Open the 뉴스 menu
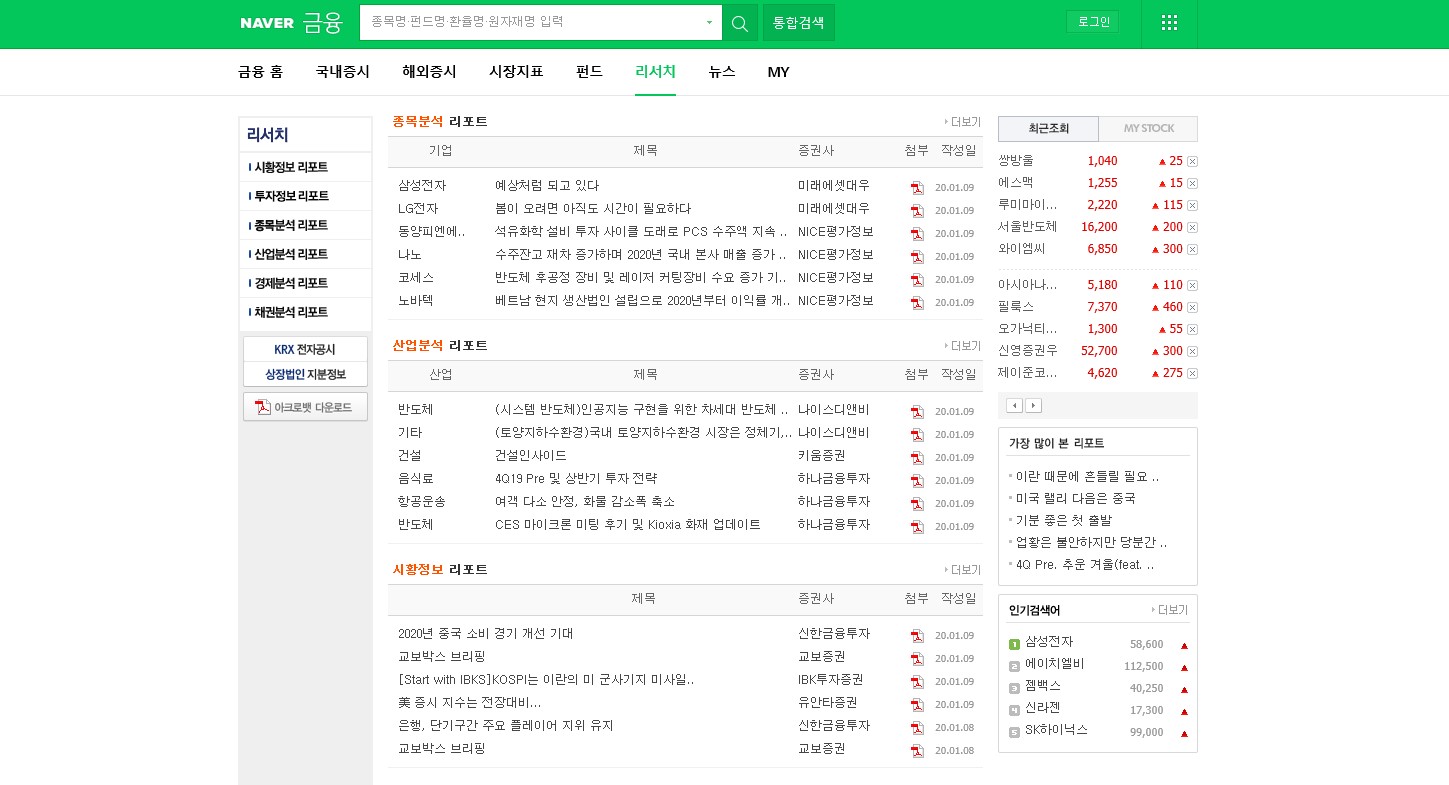This screenshot has height=785, width=1449. click(x=721, y=72)
